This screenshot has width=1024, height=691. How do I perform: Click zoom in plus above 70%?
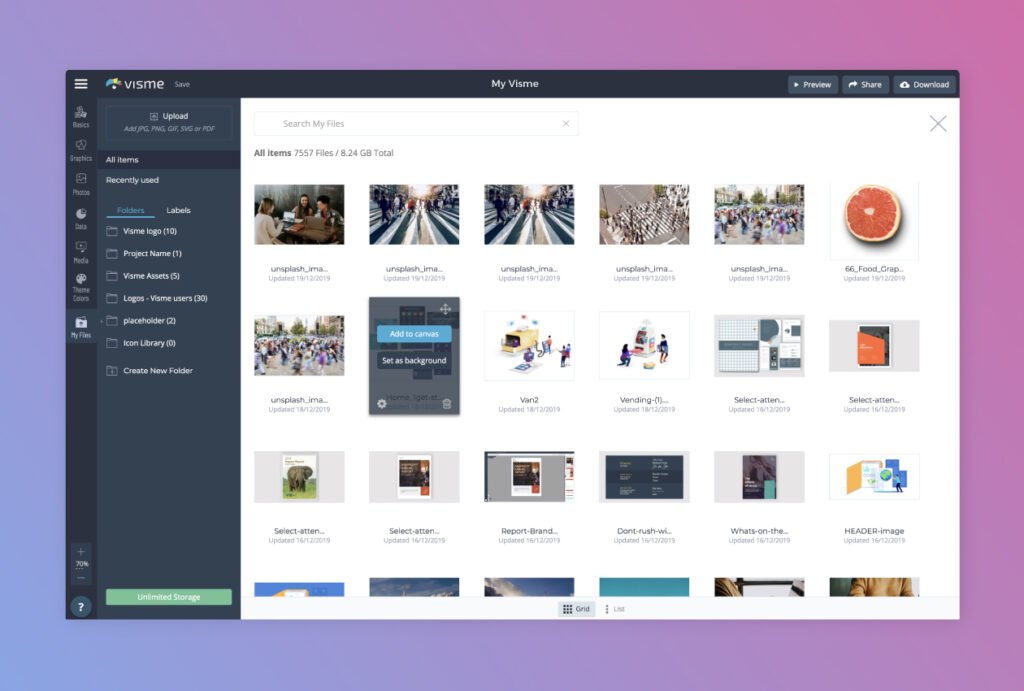81,552
